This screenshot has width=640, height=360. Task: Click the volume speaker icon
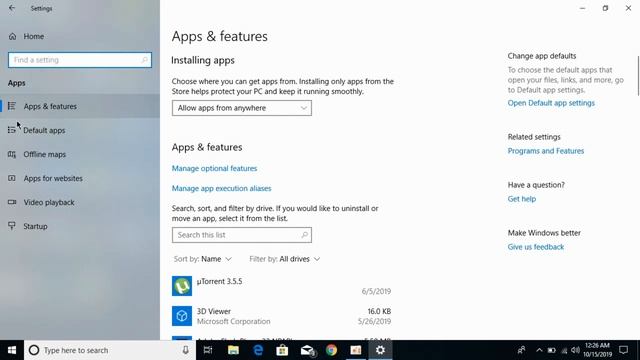coord(576,350)
